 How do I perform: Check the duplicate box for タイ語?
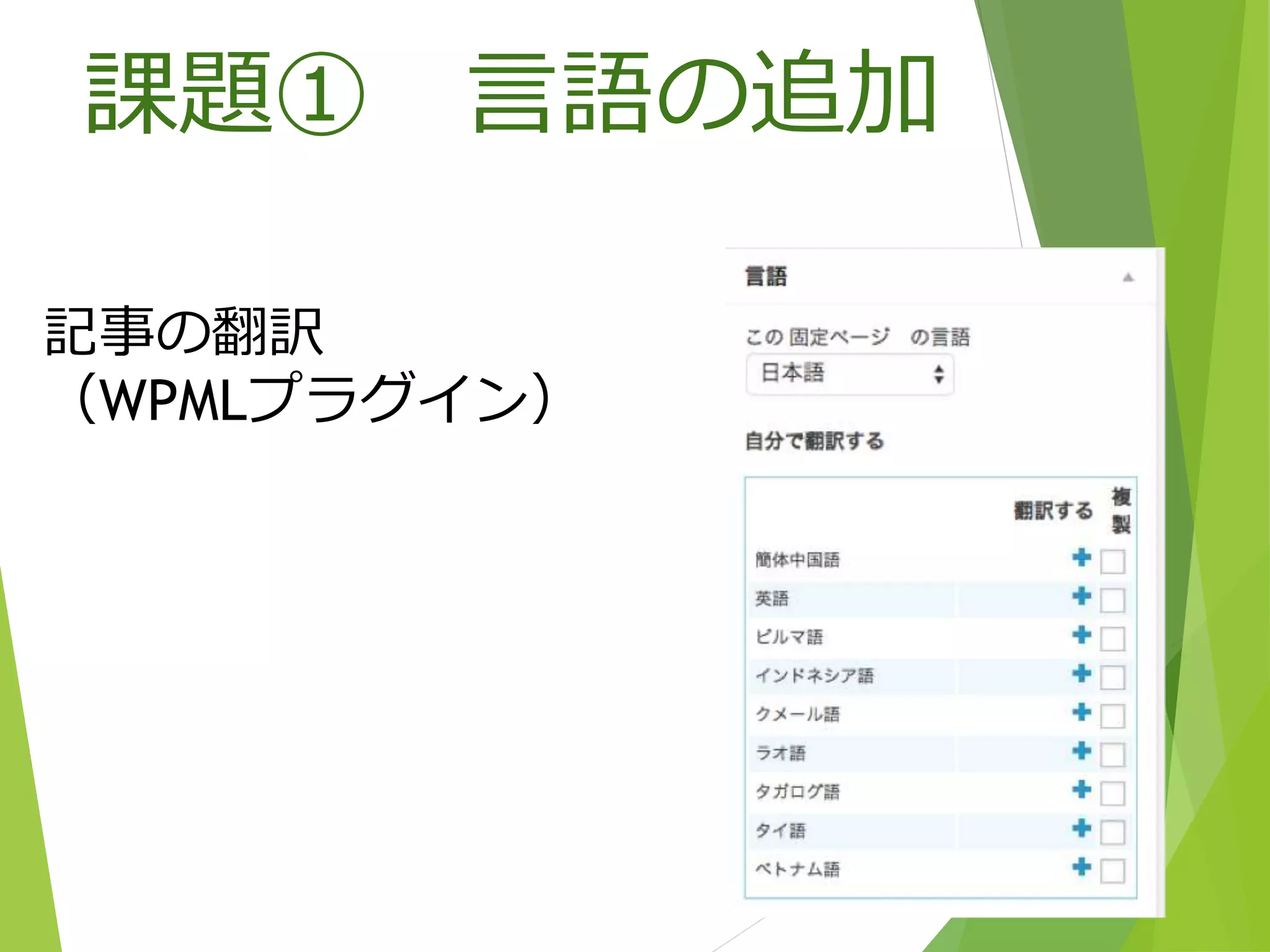[x=1112, y=832]
